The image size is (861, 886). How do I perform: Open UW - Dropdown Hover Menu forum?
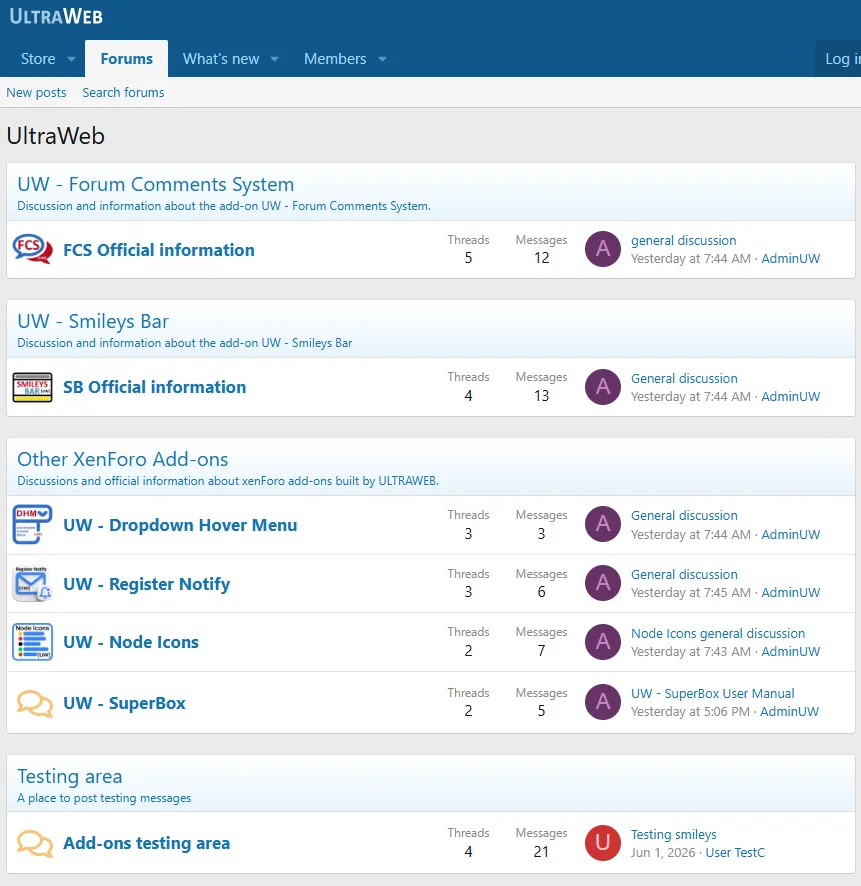point(180,525)
